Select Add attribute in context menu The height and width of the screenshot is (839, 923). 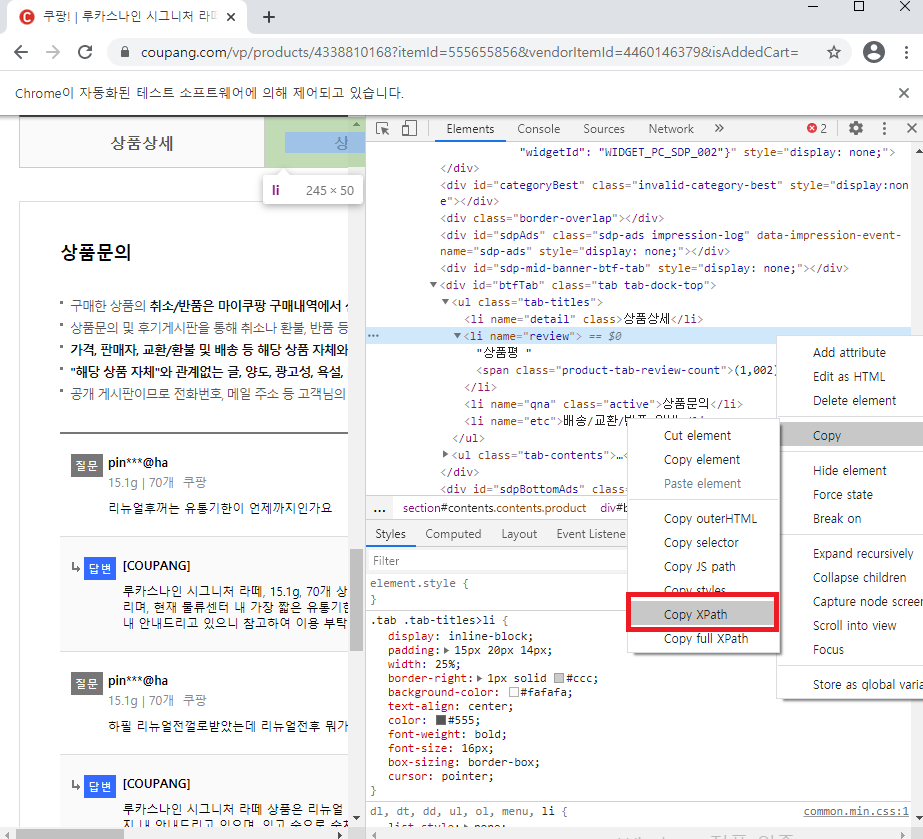pyautogui.click(x=850, y=353)
